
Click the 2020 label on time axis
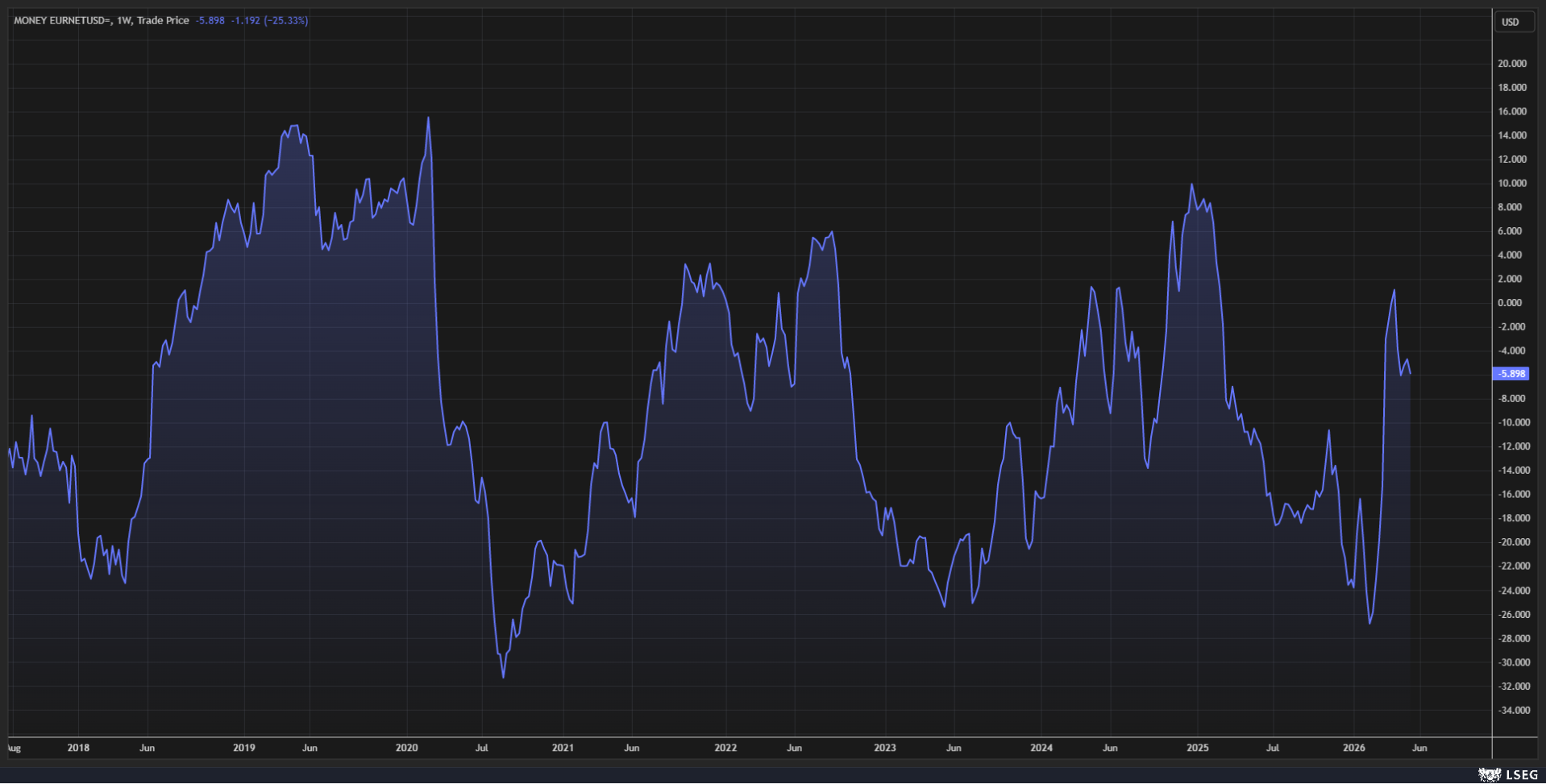406,748
